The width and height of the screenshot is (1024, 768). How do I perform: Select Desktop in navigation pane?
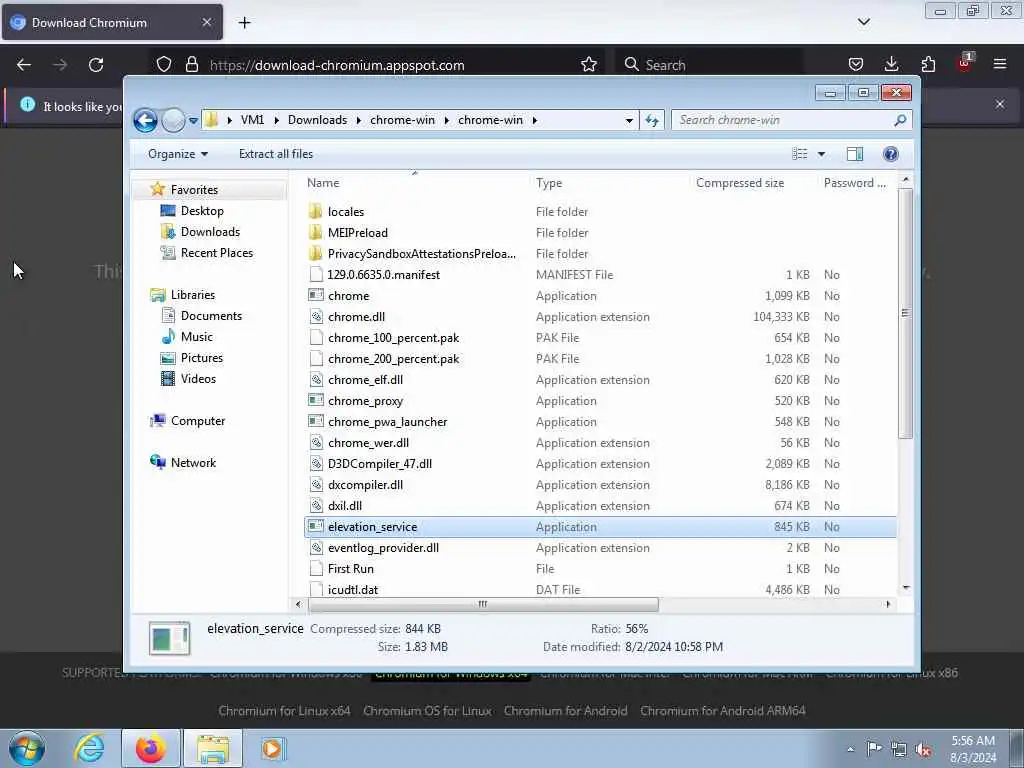click(202, 211)
